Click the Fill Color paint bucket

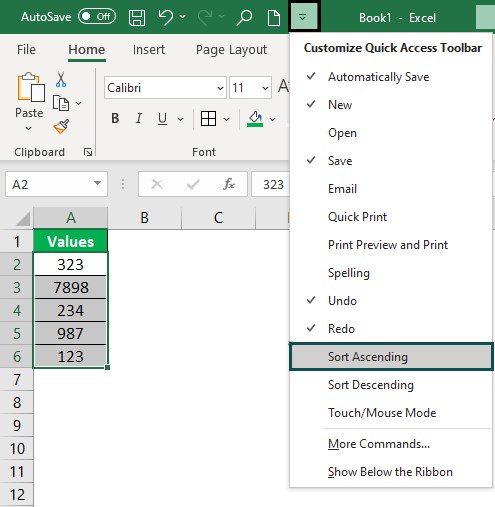point(255,118)
